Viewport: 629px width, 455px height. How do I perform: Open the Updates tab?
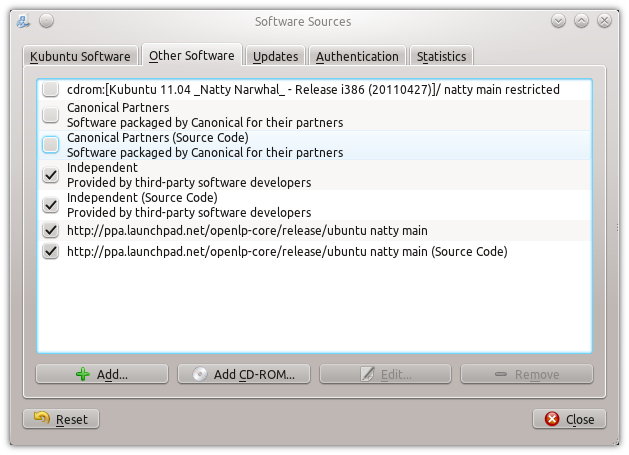276,56
